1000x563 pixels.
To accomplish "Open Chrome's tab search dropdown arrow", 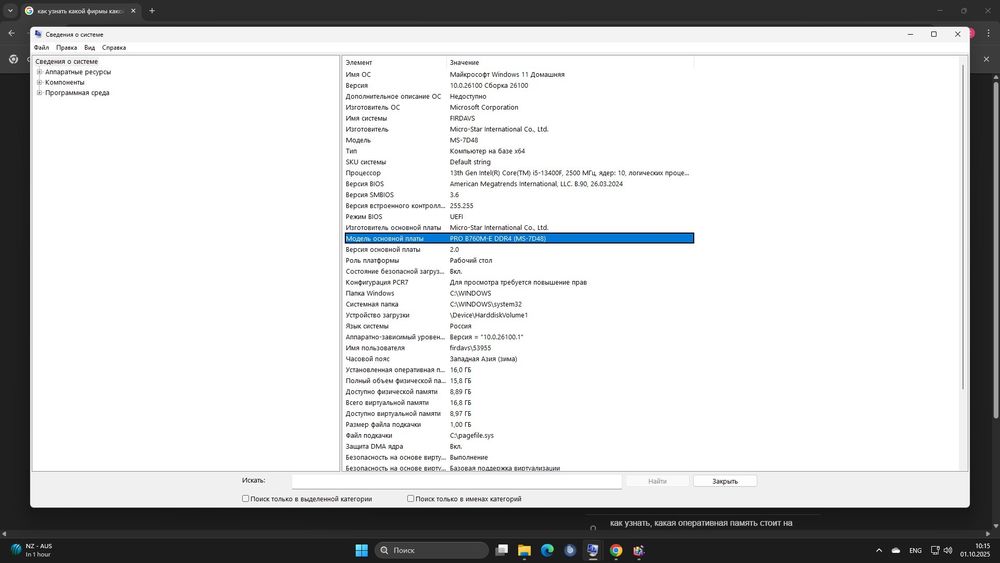I will pyautogui.click(x=10, y=11).
